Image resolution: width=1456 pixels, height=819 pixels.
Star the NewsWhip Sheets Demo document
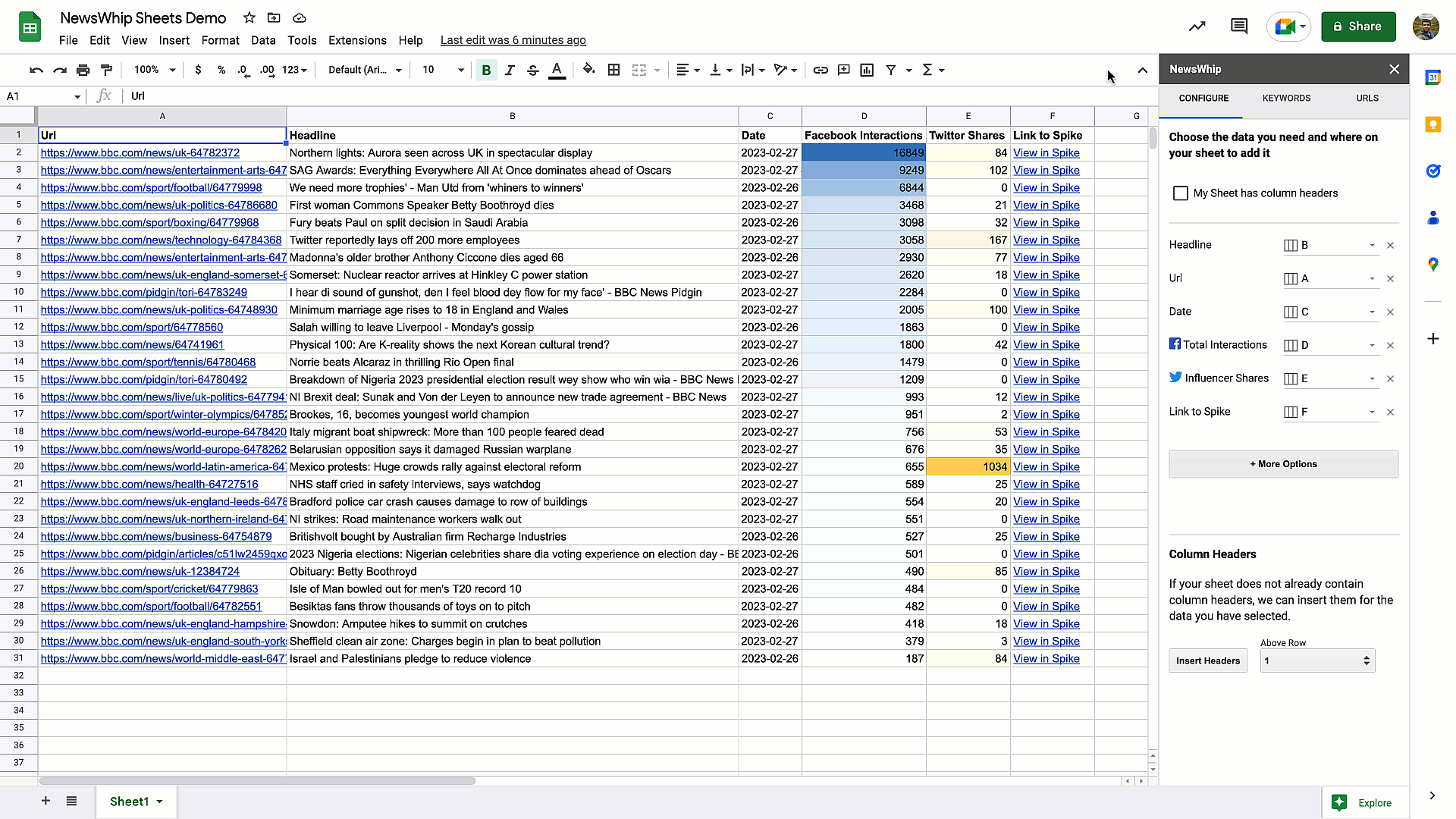249,17
